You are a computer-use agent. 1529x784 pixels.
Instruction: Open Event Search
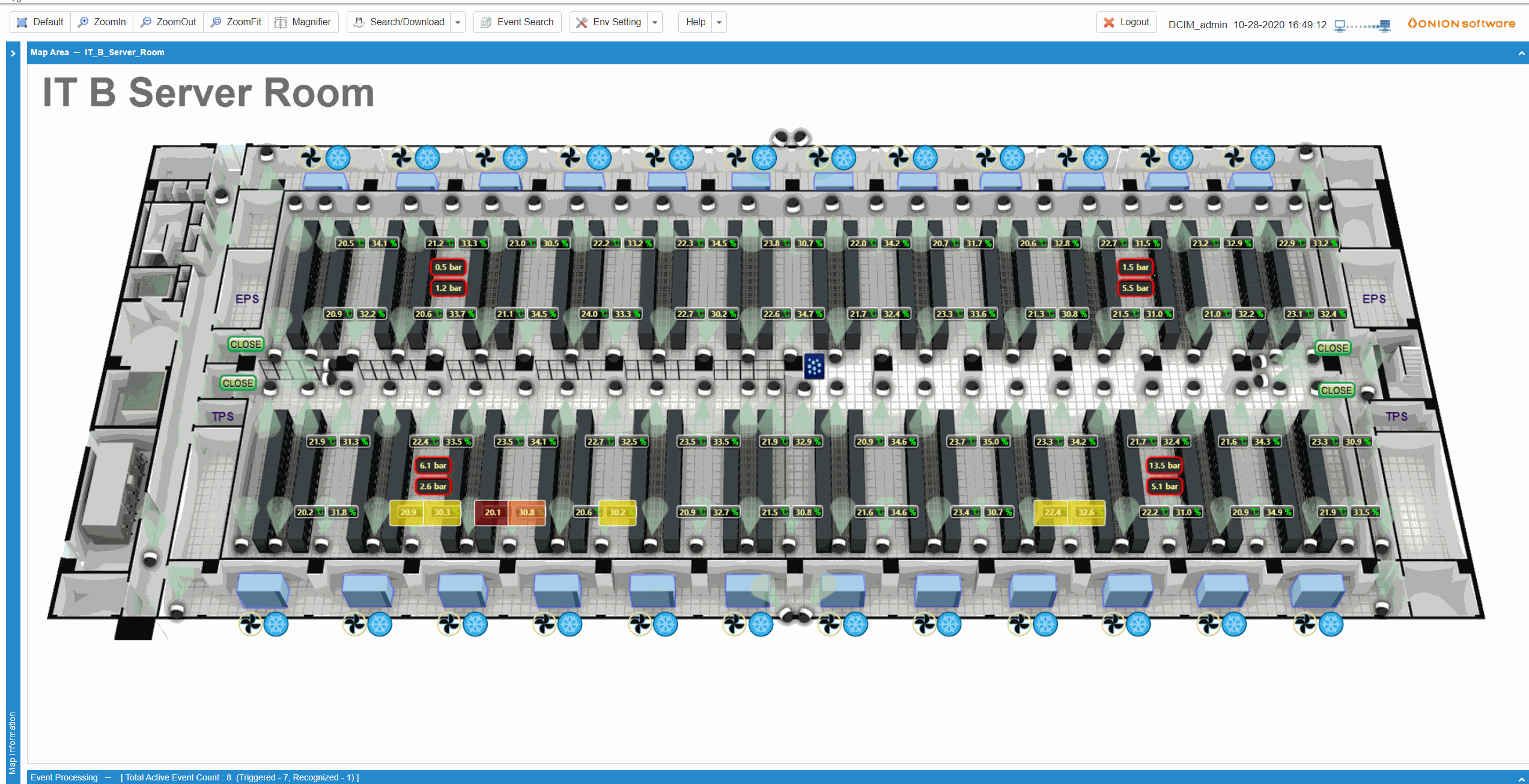(x=517, y=22)
